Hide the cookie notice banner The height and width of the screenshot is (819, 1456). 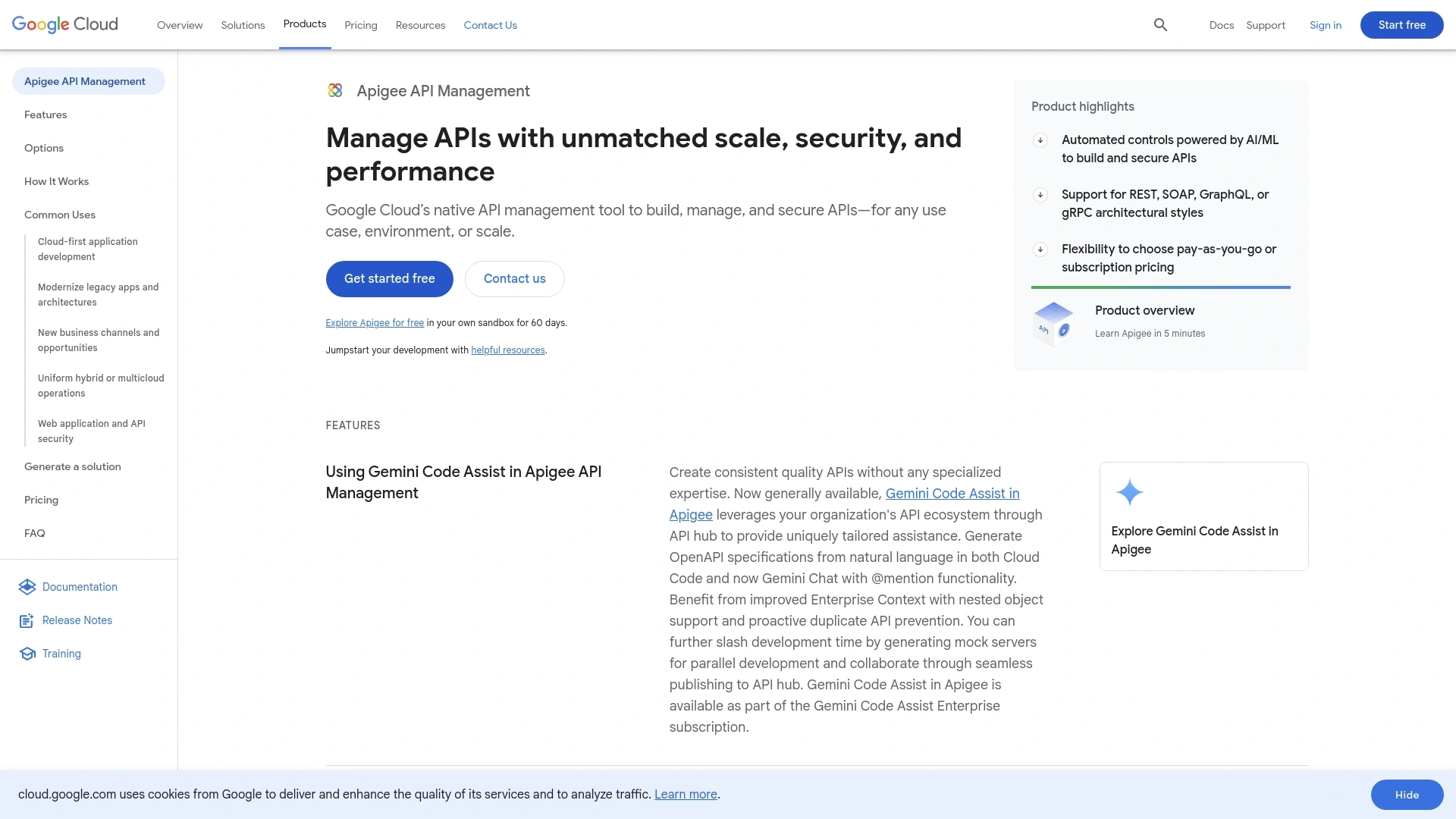click(x=1407, y=795)
